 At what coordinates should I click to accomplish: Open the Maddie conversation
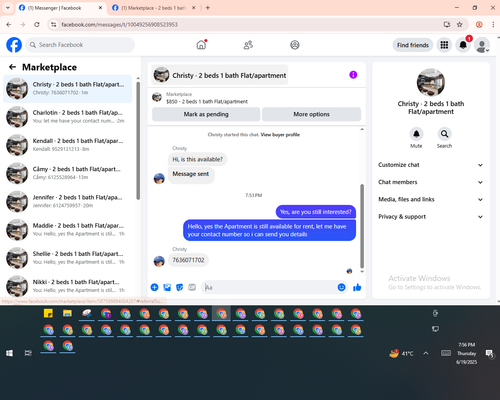point(68,229)
